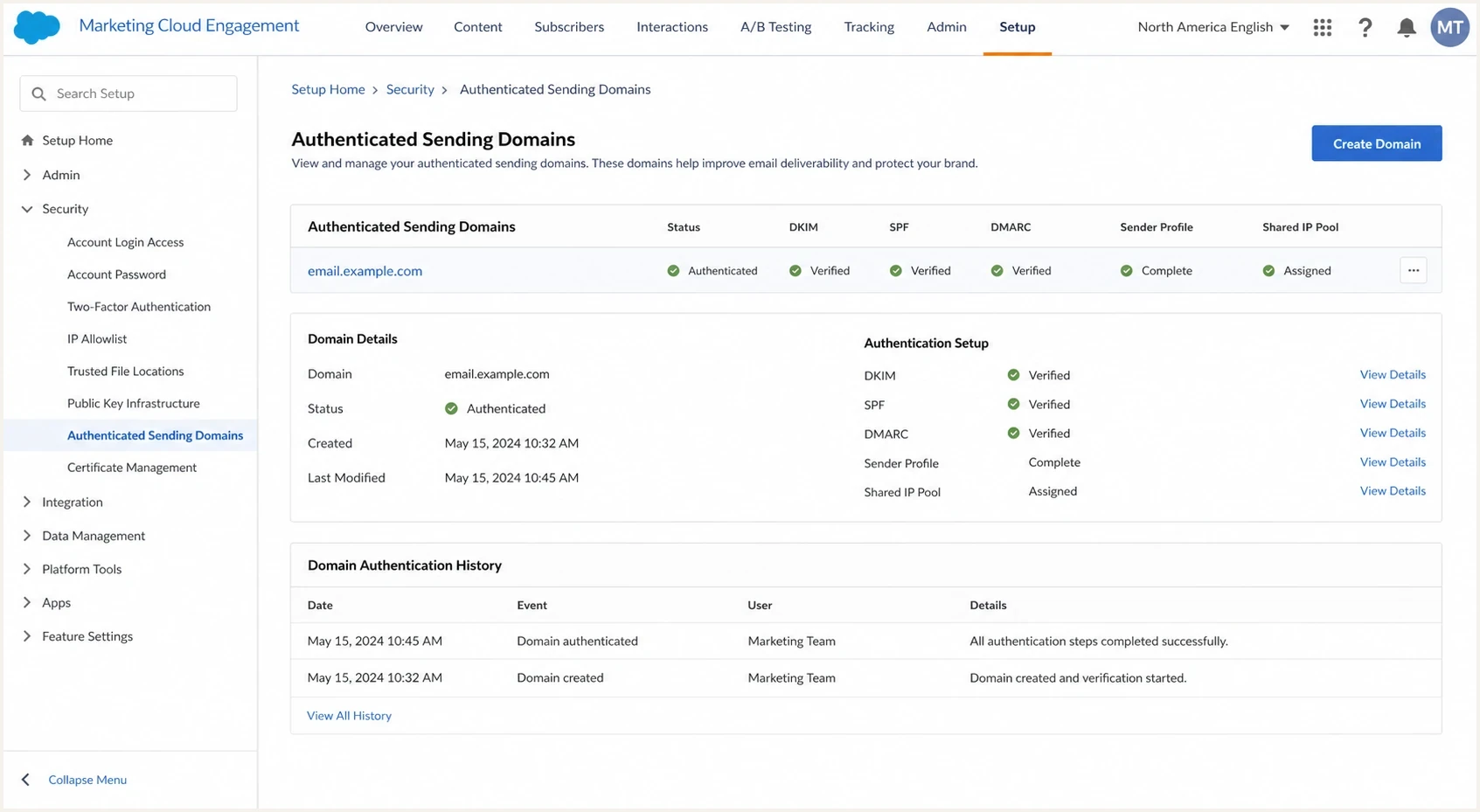1480x812 pixels.
Task: Open the MT user avatar menu
Action: click(1449, 27)
